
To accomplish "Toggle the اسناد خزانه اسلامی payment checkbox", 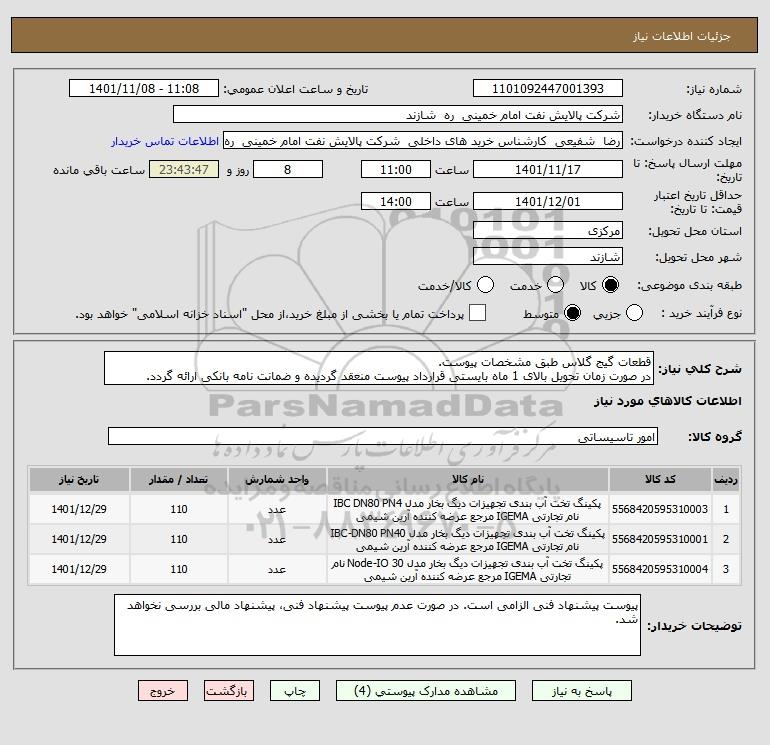I will tap(477, 313).
